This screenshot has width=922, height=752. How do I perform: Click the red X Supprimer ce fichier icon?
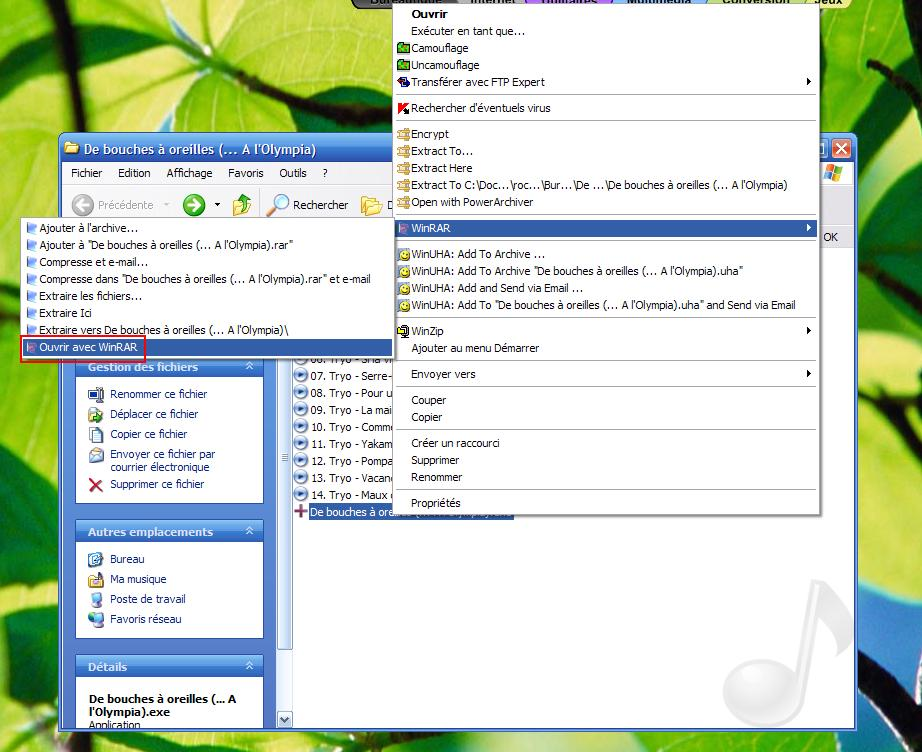pyautogui.click(x=96, y=485)
